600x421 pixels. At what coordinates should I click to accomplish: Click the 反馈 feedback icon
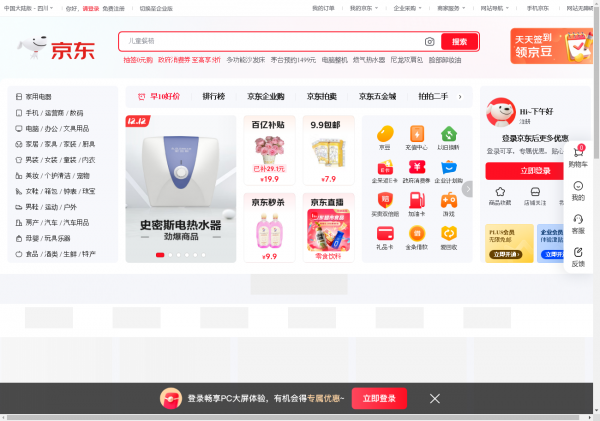(578, 255)
